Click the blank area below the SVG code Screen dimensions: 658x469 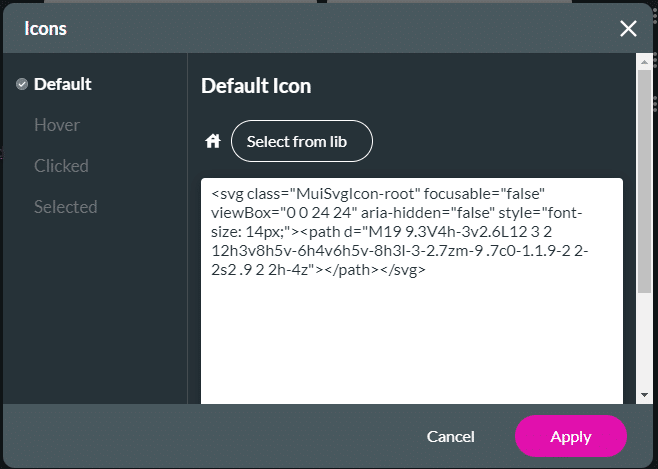pos(412,342)
